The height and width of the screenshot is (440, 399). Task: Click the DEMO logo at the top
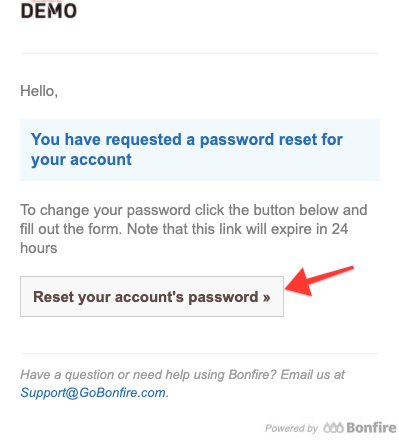pos(49,11)
